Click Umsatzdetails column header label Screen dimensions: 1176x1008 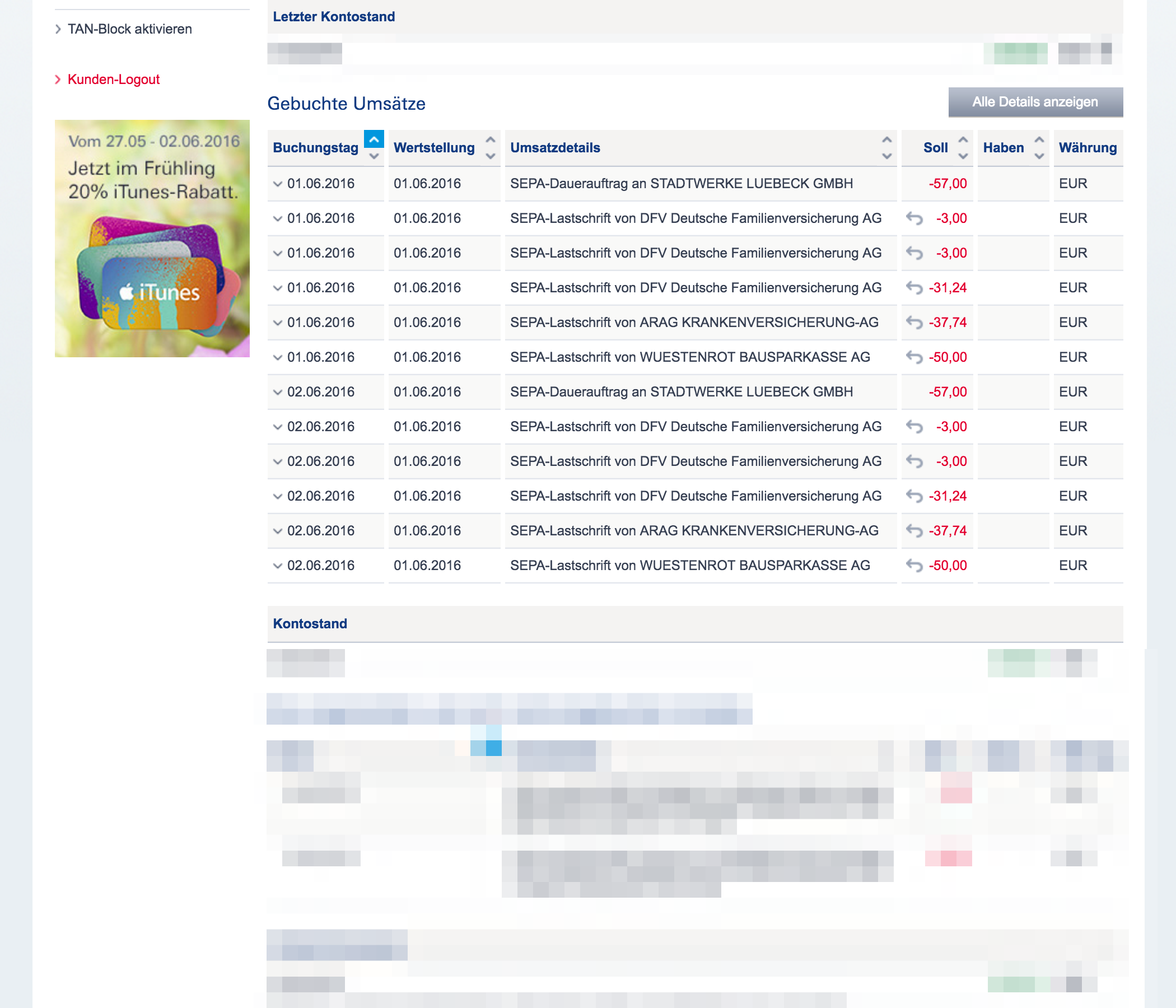555,148
